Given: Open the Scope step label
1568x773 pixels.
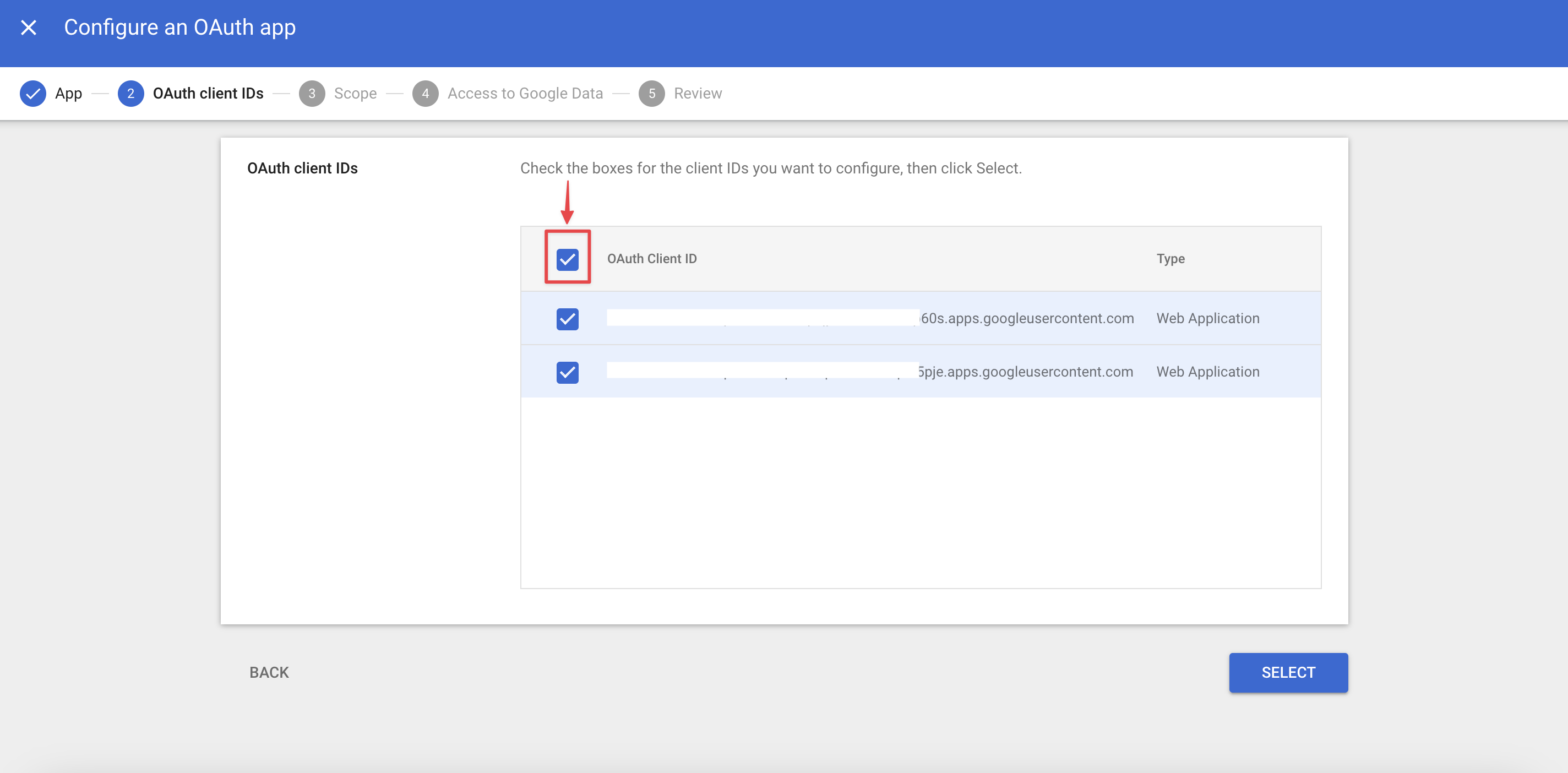Looking at the screenshot, I should point(355,93).
